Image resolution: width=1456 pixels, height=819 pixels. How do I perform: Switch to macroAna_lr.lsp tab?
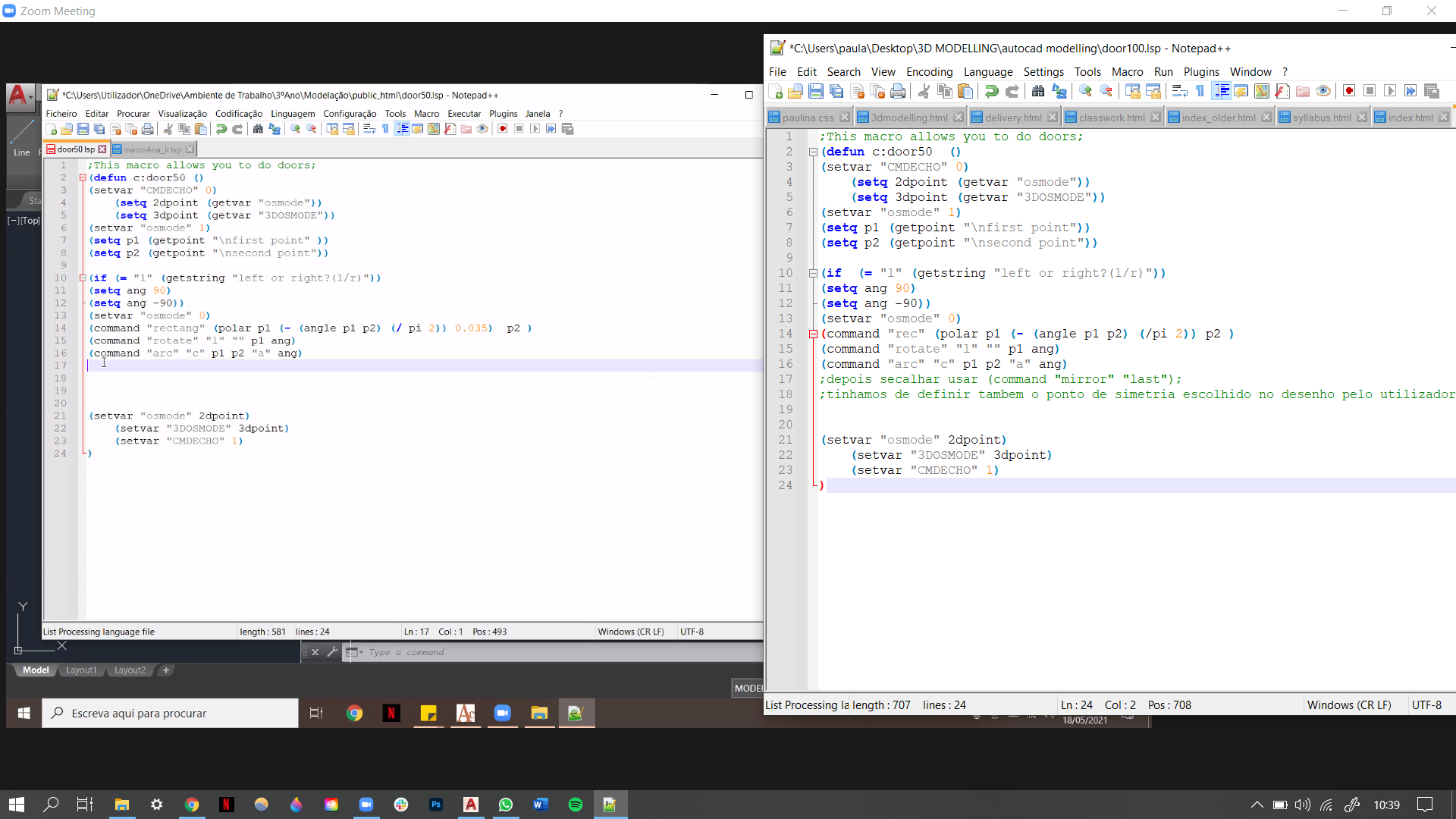[152, 149]
